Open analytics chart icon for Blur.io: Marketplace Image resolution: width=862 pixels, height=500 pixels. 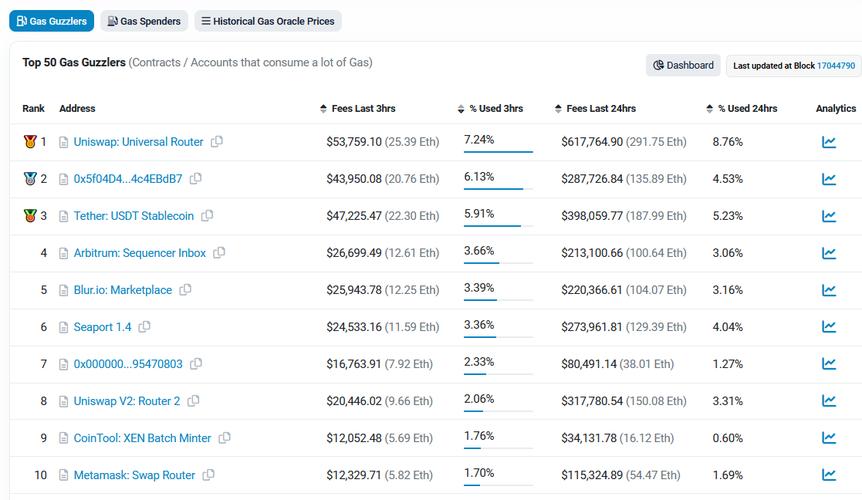point(828,290)
